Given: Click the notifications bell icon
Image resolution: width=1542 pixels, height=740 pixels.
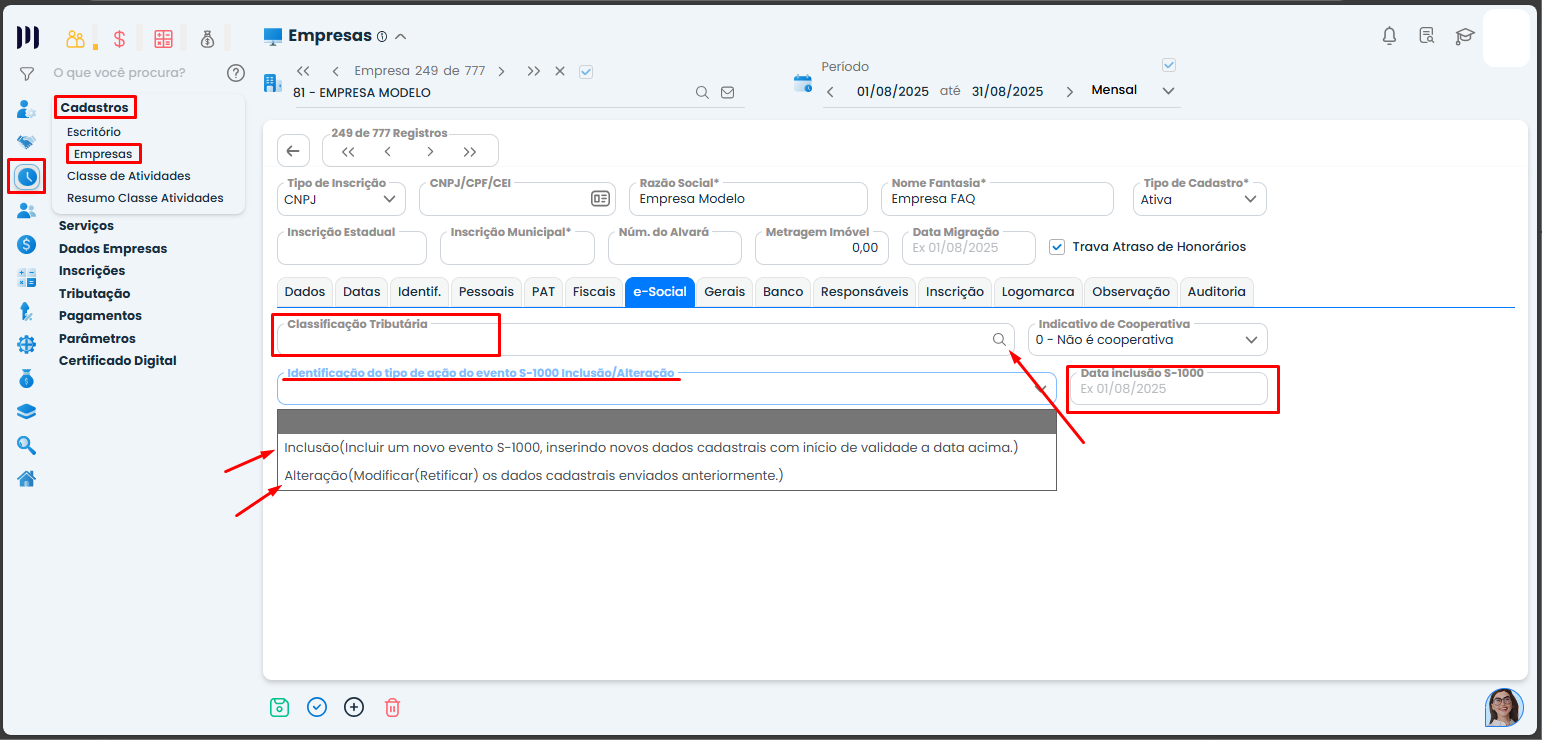Looking at the screenshot, I should (x=1389, y=36).
